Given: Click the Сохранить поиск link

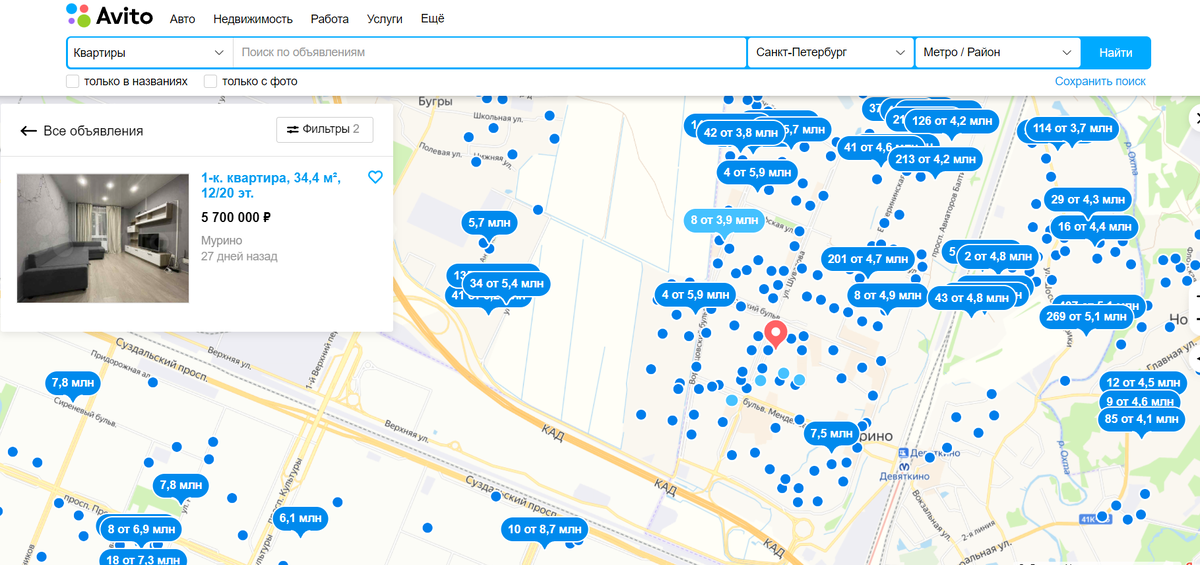Looking at the screenshot, I should click(1100, 81).
